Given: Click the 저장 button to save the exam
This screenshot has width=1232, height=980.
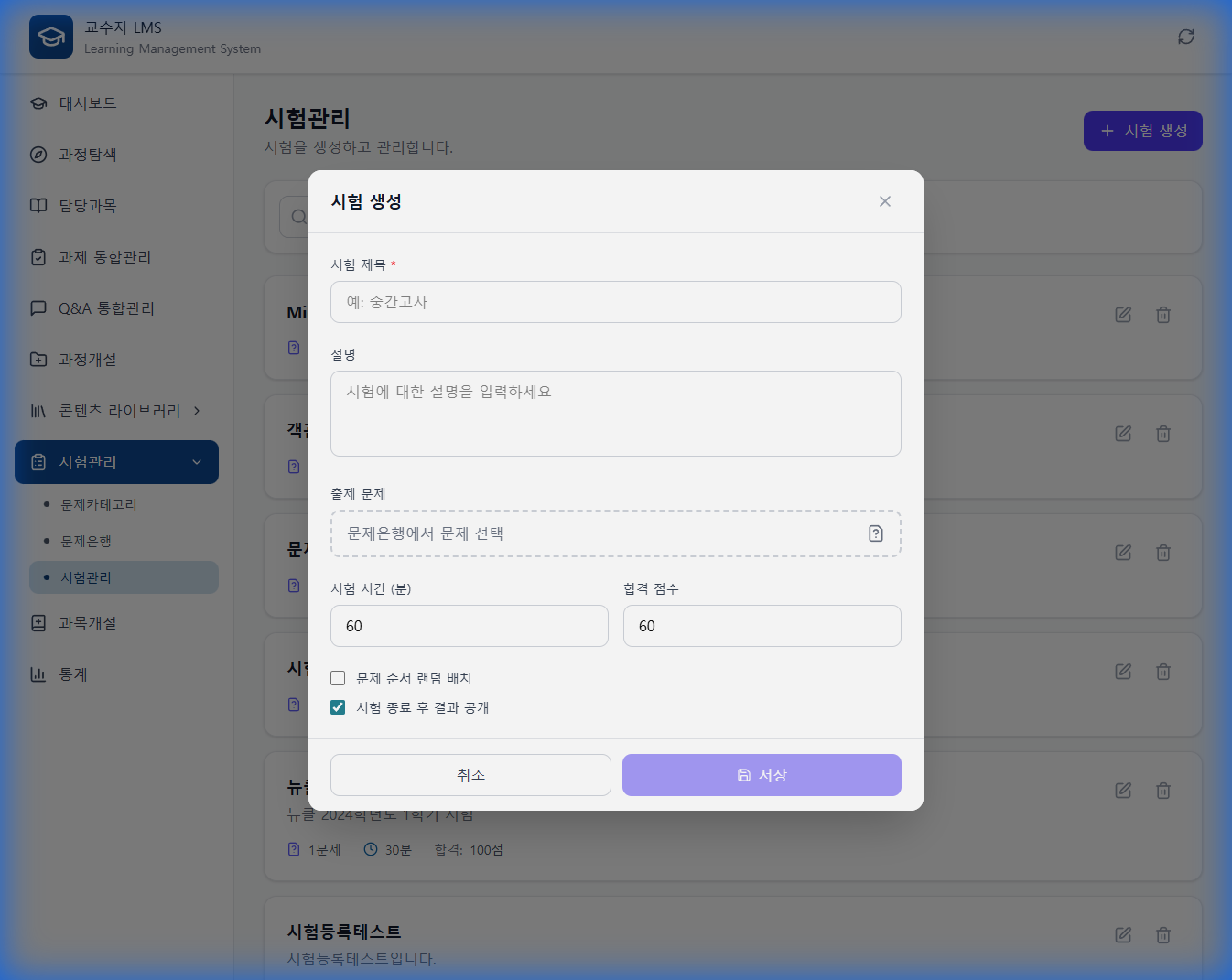Looking at the screenshot, I should (x=762, y=774).
